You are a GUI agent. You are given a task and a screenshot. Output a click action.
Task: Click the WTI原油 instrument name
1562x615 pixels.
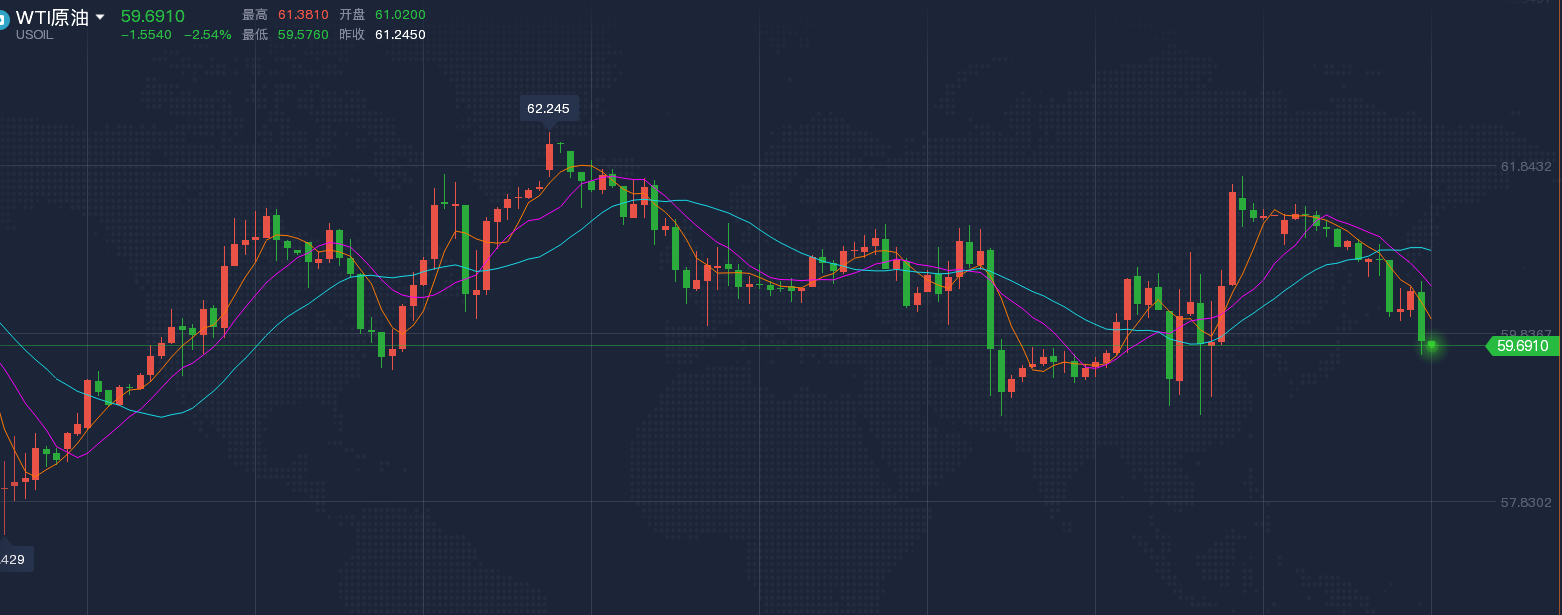coord(52,18)
